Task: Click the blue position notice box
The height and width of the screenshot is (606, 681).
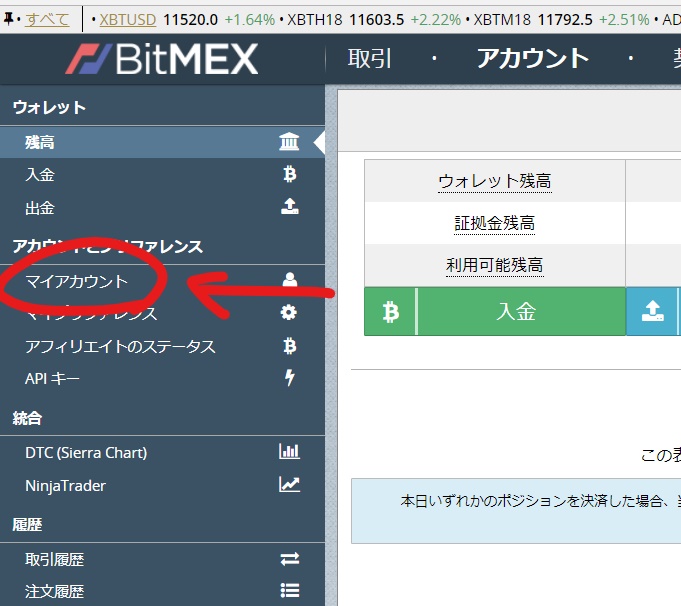Action: (x=516, y=511)
